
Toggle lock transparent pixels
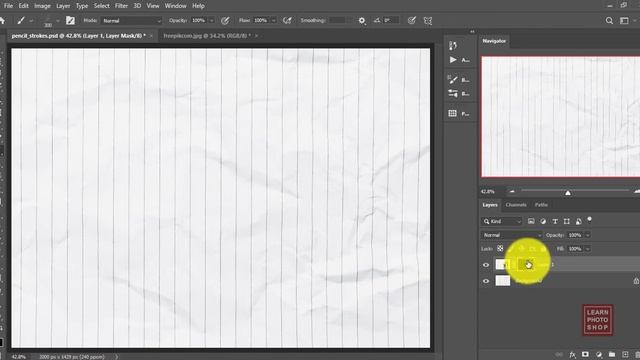coord(500,249)
